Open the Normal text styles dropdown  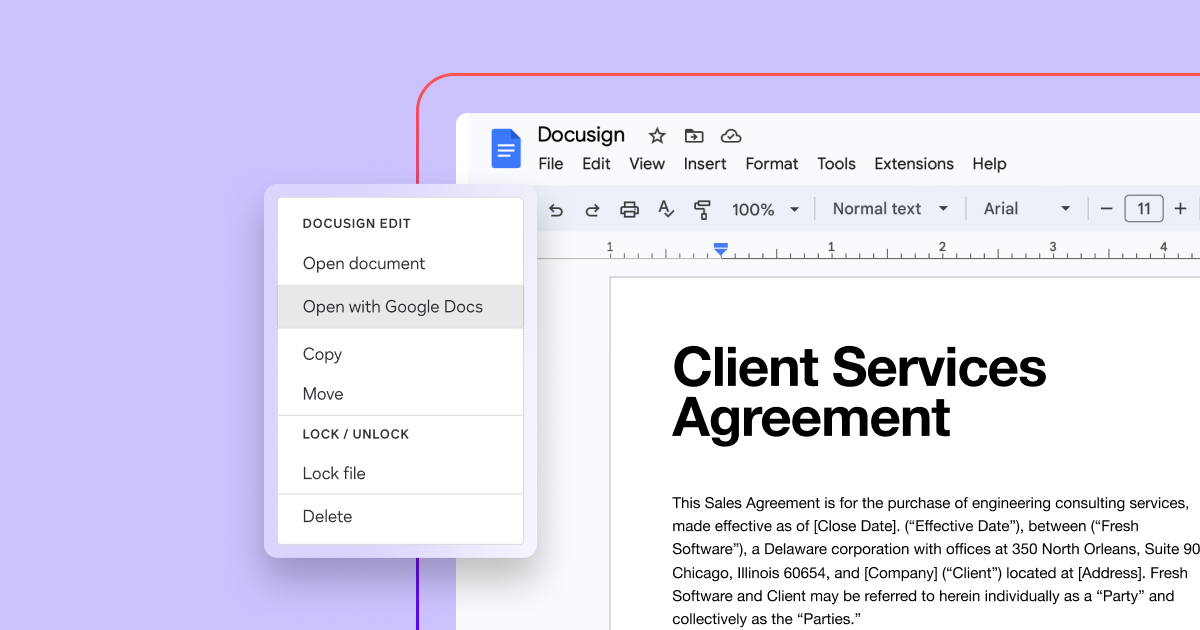[888, 208]
